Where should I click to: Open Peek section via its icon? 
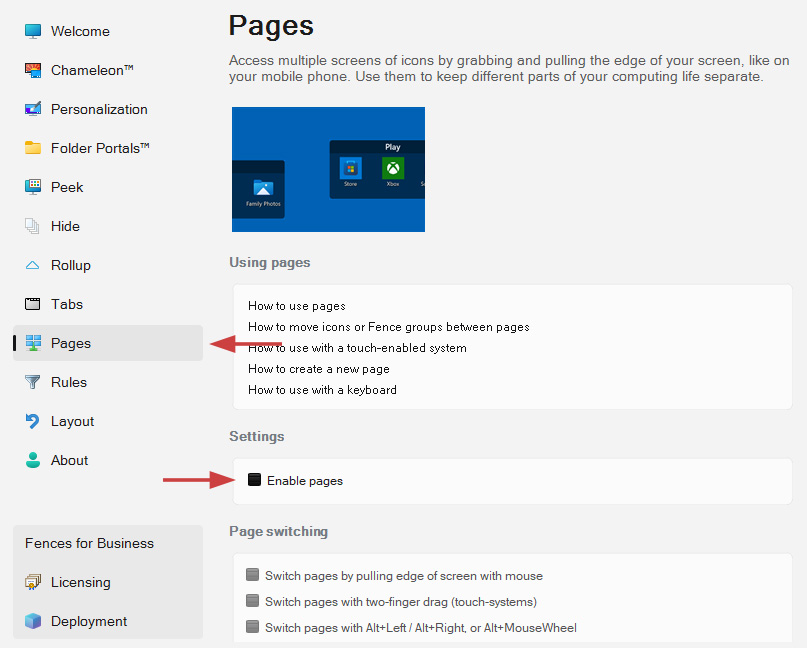click(x=33, y=187)
